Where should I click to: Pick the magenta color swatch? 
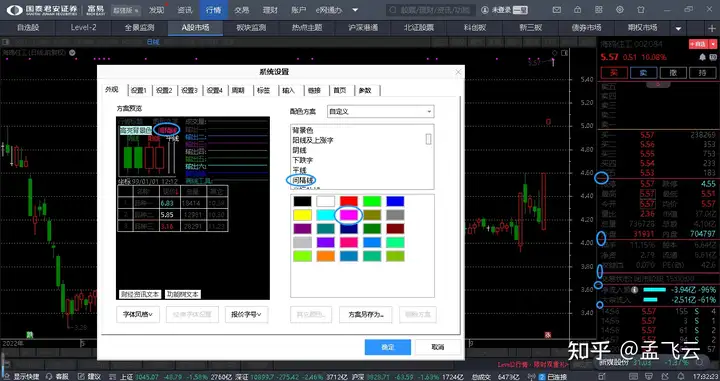(x=349, y=215)
